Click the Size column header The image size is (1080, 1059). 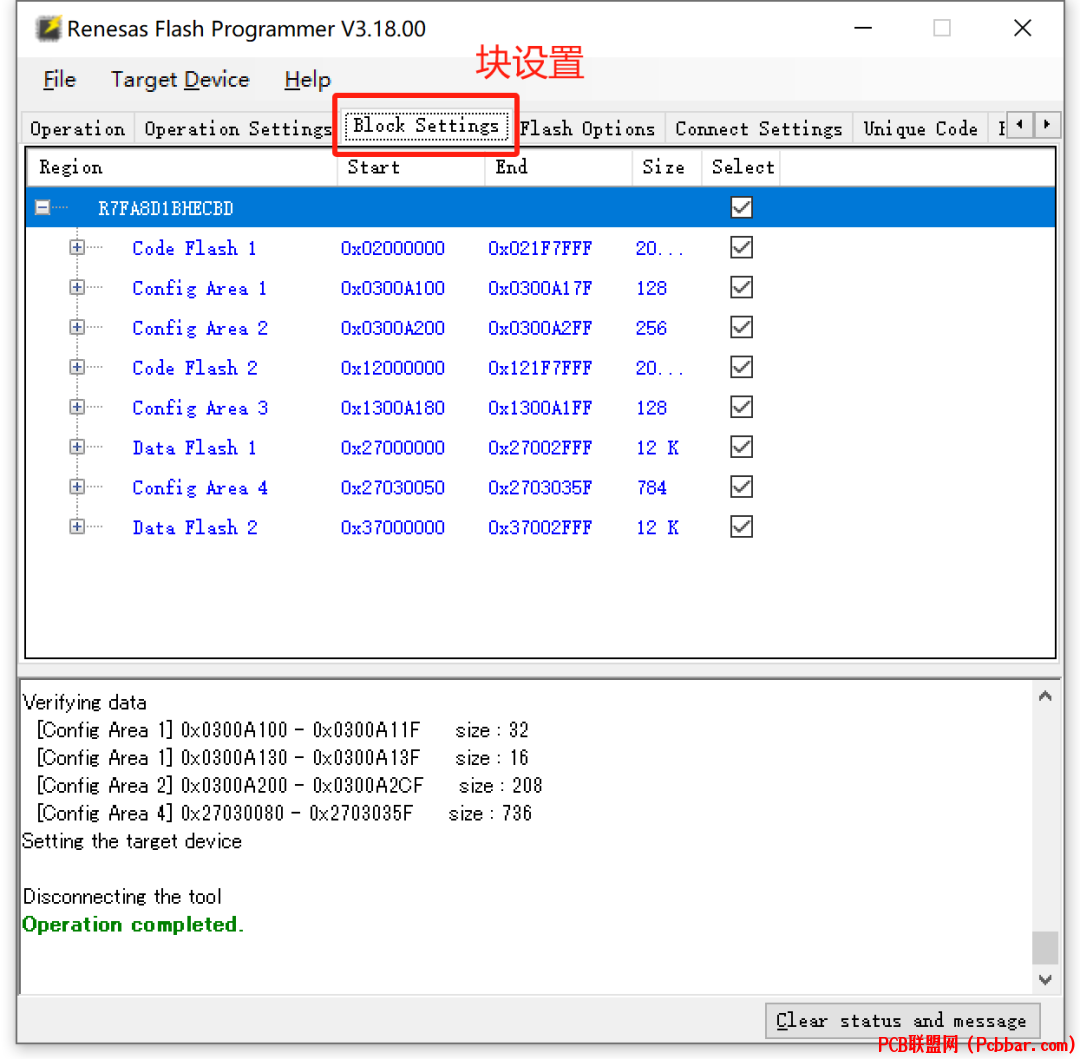[667, 167]
